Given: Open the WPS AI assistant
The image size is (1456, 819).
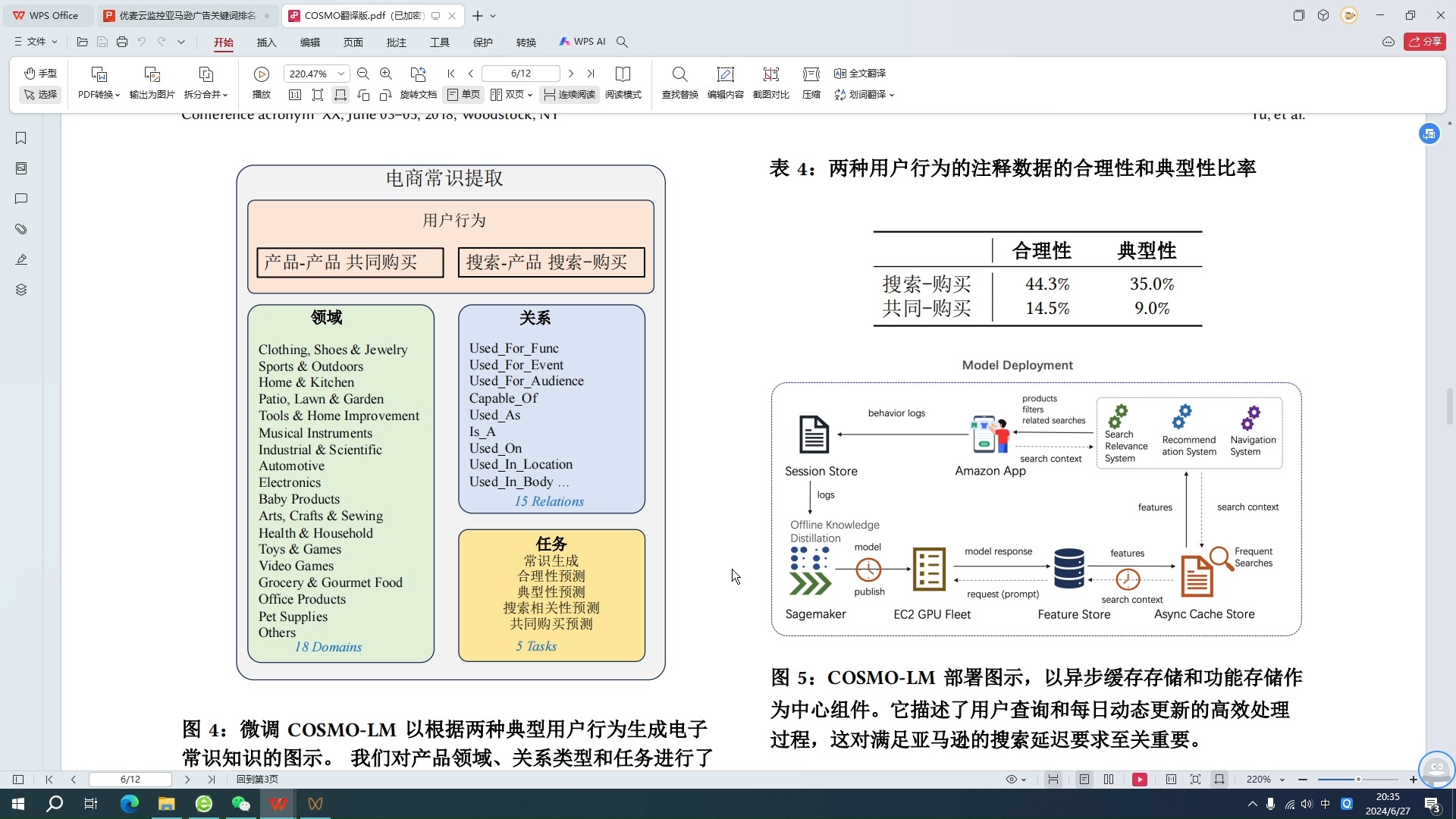Looking at the screenshot, I should [582, 42].
